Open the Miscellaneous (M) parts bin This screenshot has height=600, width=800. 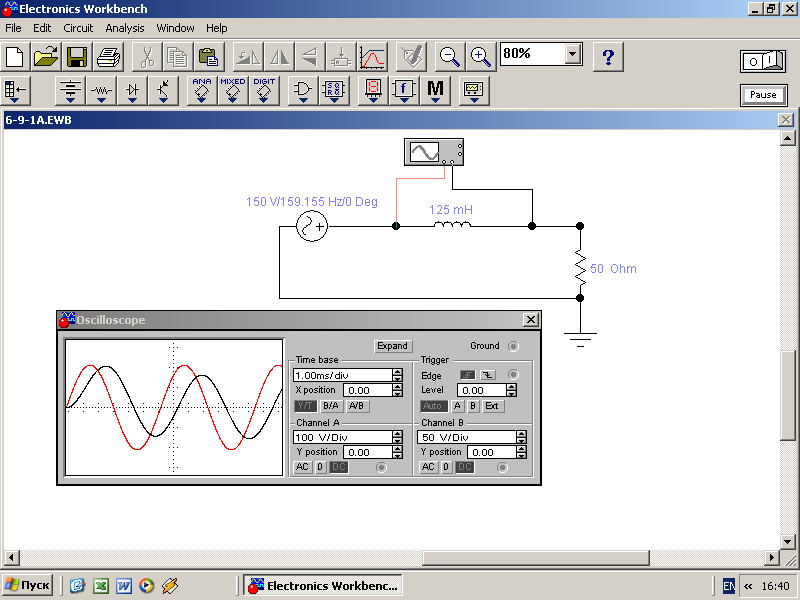point(435,91)
